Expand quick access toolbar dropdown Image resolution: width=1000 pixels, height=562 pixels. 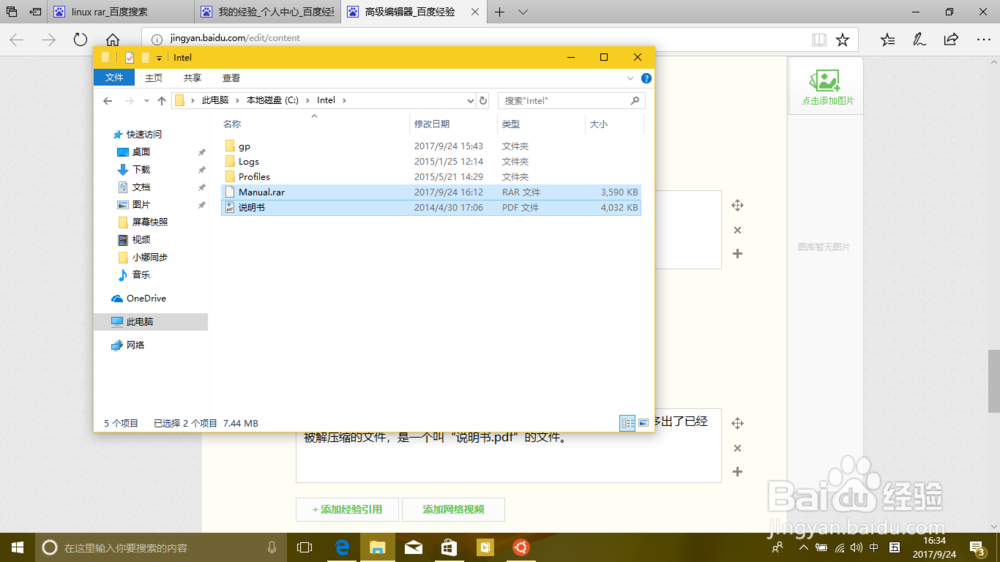point(159,58)
